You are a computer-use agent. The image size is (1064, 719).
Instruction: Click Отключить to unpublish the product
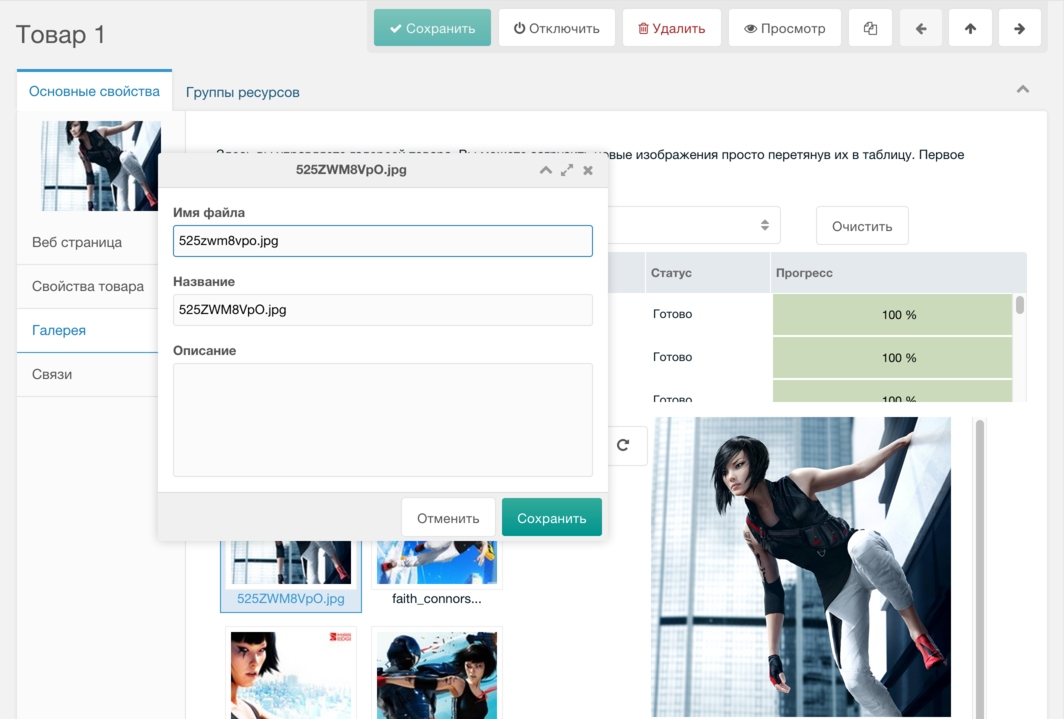pos(557,28)
